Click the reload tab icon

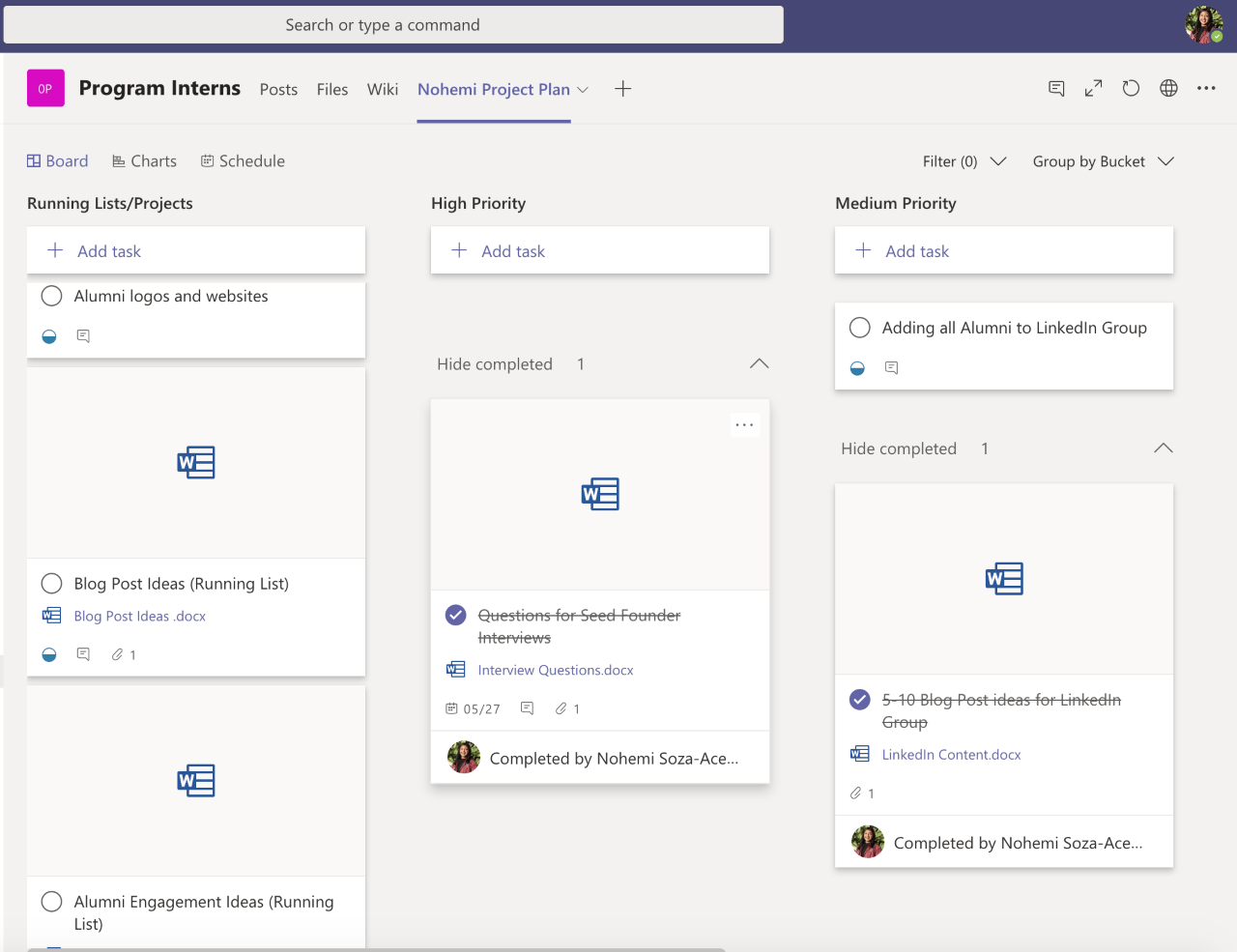[x=1131, y=89]
